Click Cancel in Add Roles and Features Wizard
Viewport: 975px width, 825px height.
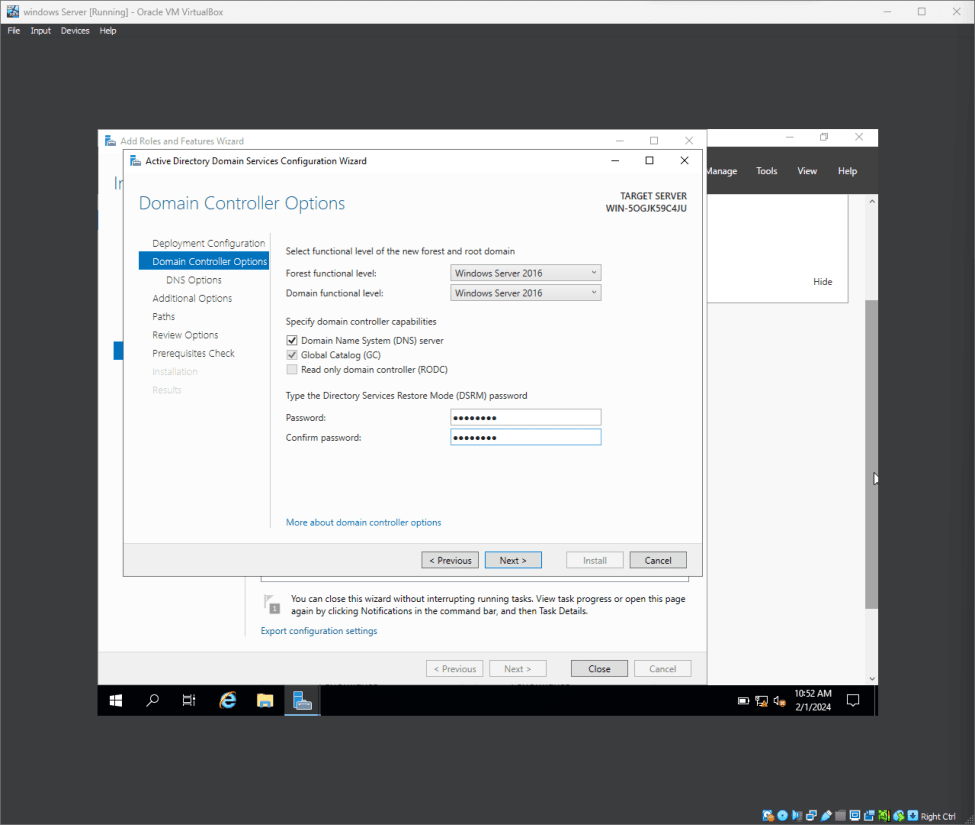click(662, 669)
